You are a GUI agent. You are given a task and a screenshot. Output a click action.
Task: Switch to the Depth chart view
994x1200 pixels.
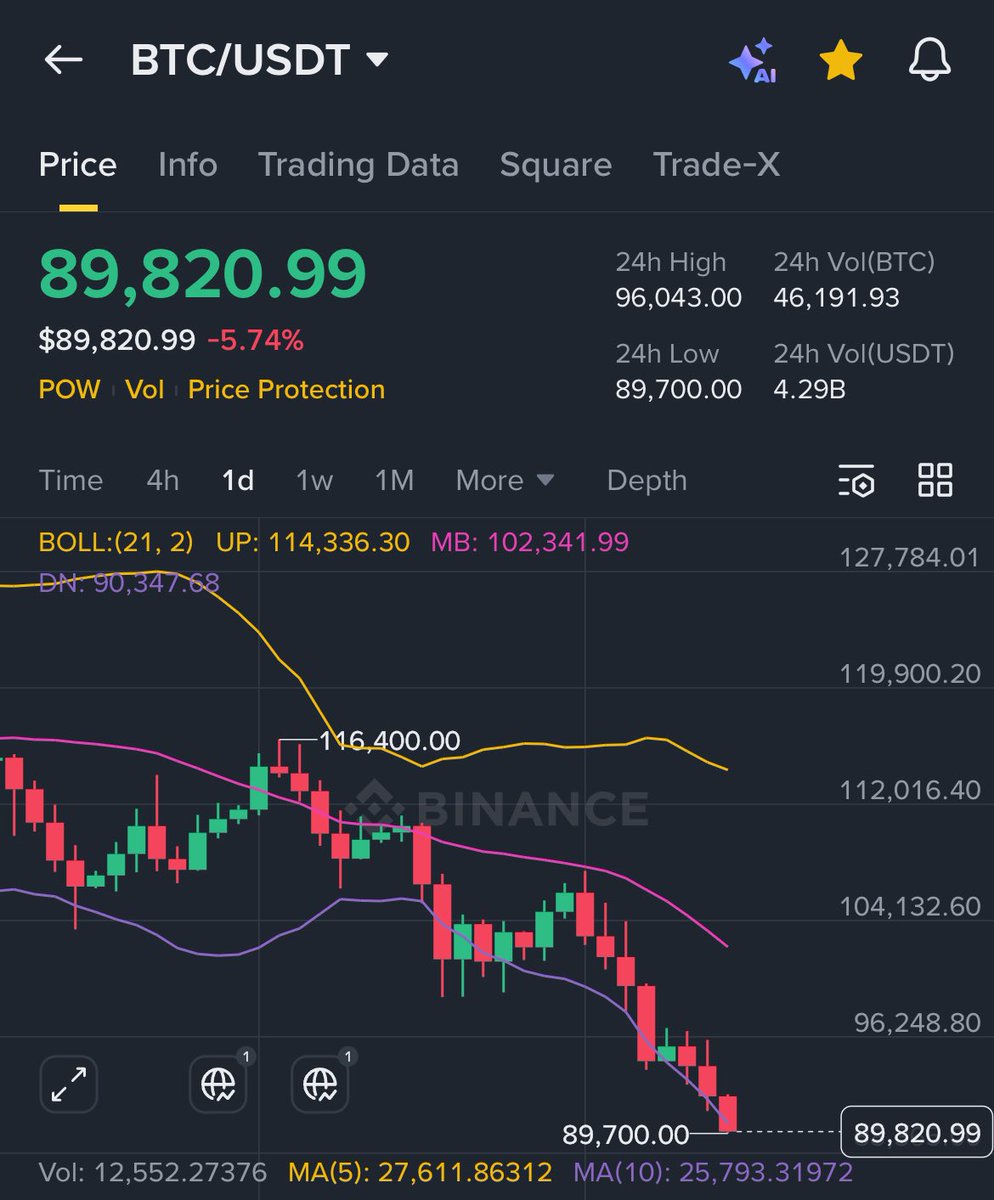(647, 481)
